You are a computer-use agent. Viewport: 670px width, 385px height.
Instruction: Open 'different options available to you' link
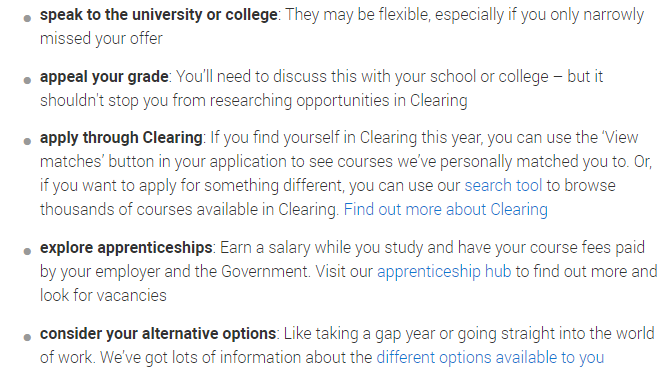click(x=490, y=357)
